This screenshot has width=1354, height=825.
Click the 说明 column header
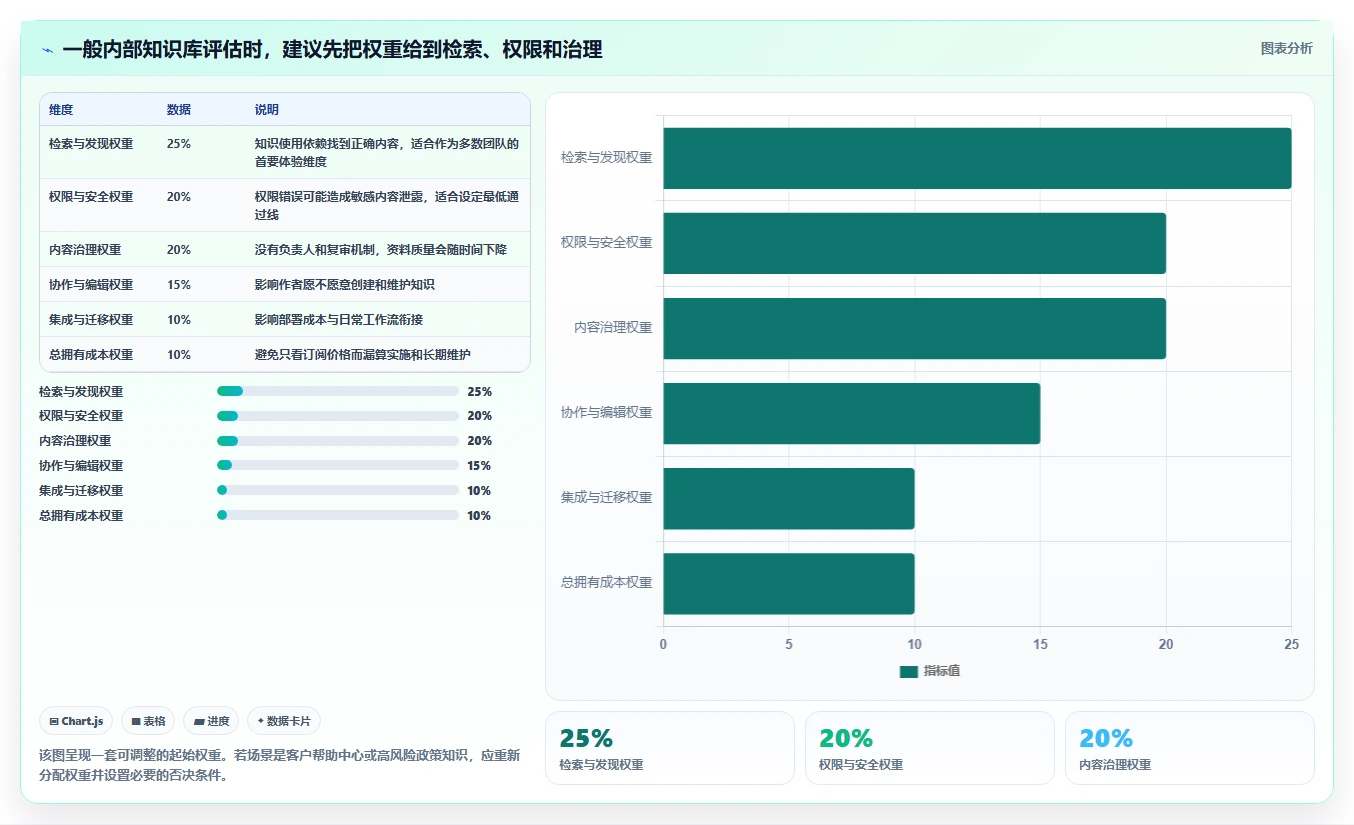click(x=267, y=109)
